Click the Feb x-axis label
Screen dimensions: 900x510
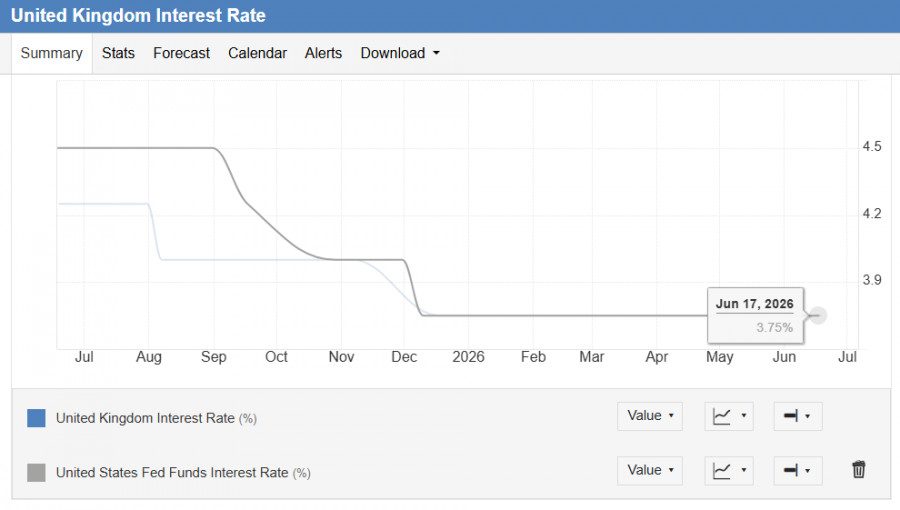(x=533, y=357)
